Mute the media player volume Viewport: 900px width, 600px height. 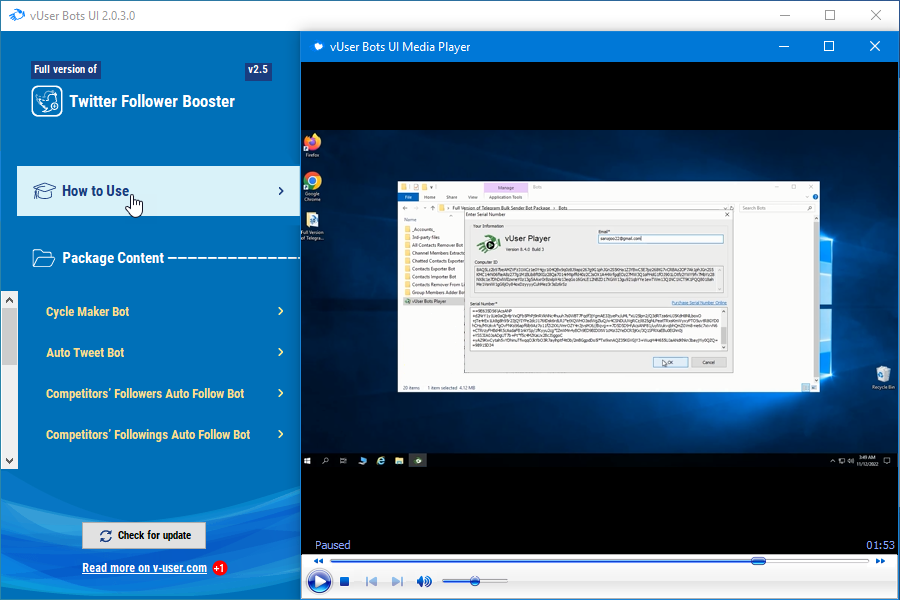(x=424, y=582)
